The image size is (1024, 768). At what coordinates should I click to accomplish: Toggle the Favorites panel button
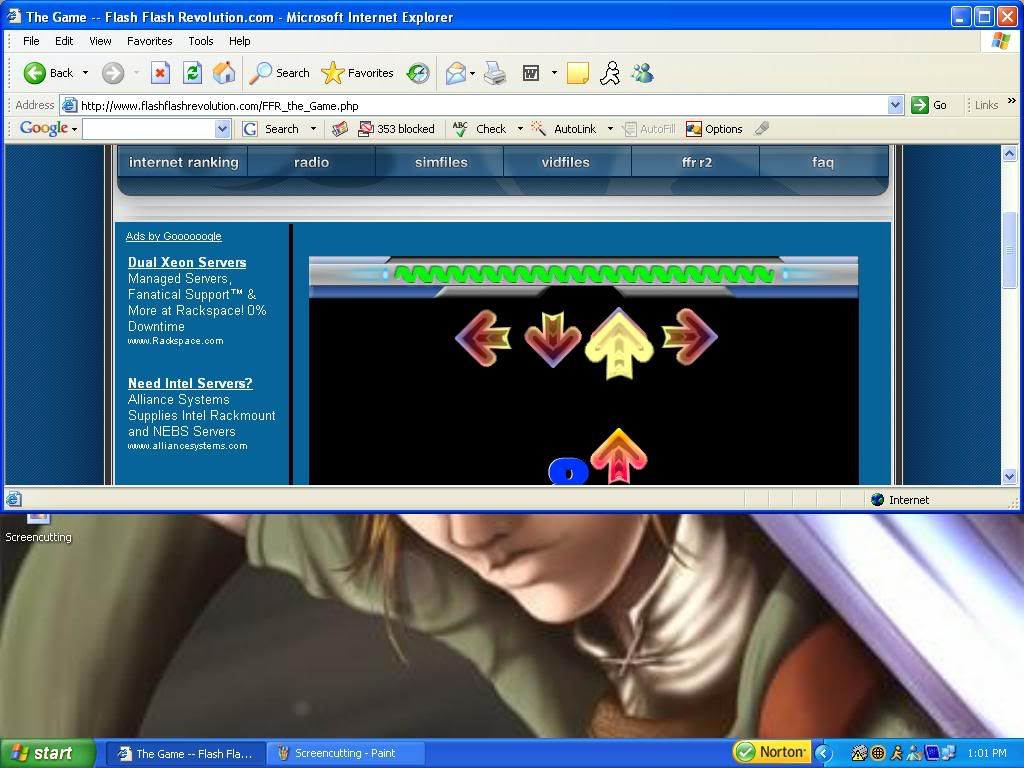tap(358, 73)
